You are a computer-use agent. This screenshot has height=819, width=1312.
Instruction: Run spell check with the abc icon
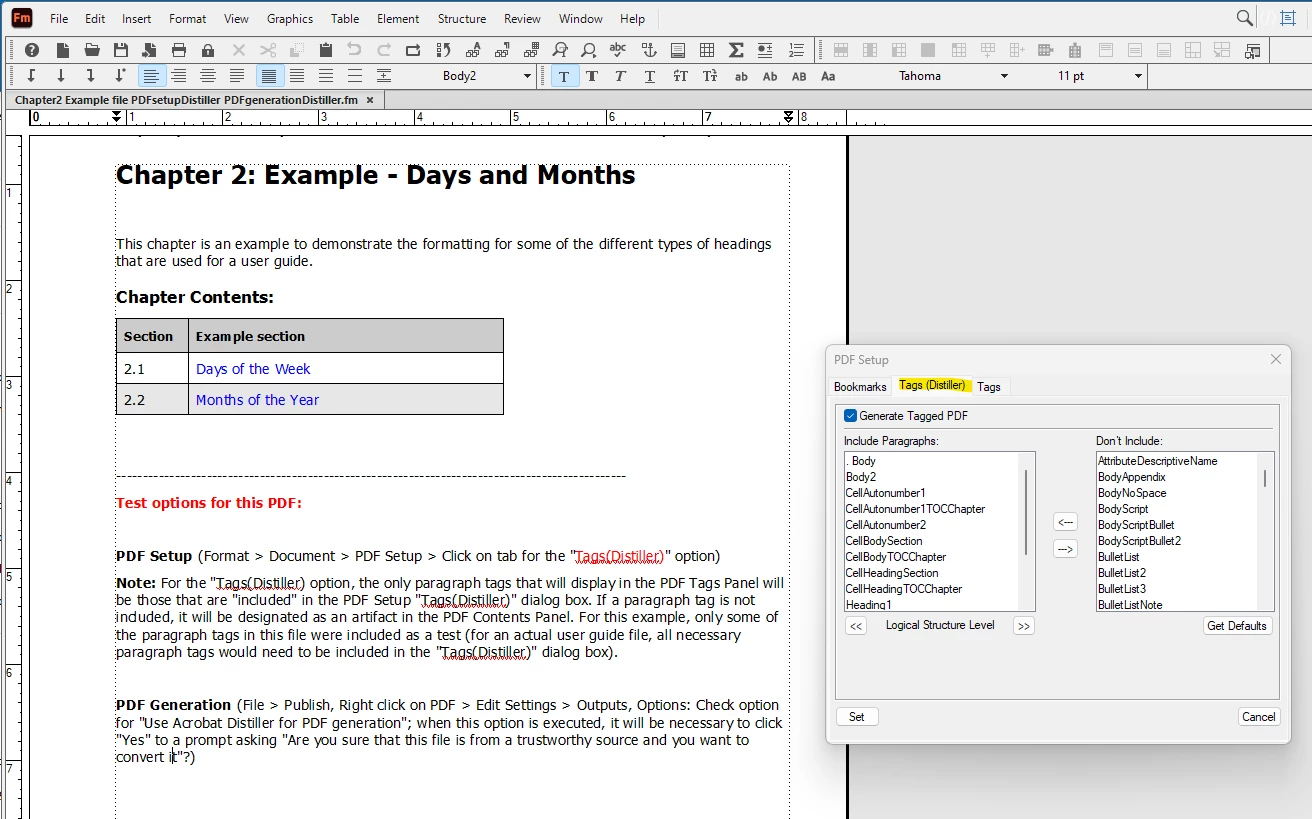pos(618,50)
